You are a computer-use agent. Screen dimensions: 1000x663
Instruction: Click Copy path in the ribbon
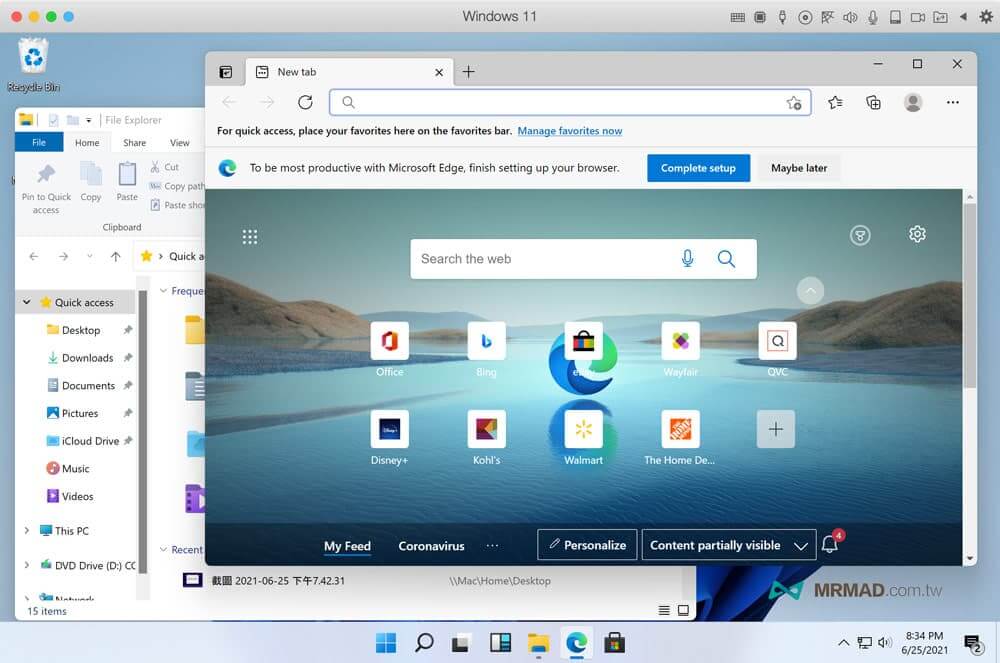click(177, 186)
